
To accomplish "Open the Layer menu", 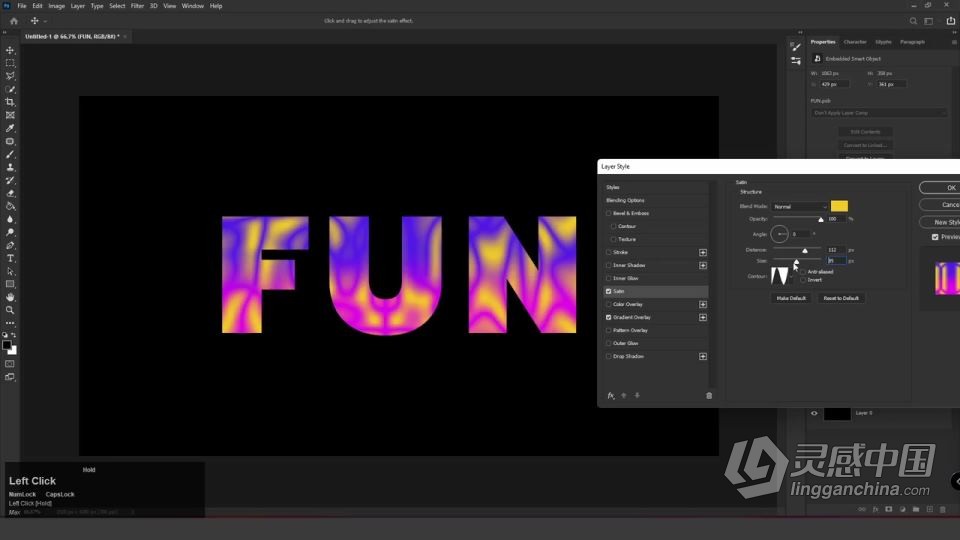I will pos(78,6).
